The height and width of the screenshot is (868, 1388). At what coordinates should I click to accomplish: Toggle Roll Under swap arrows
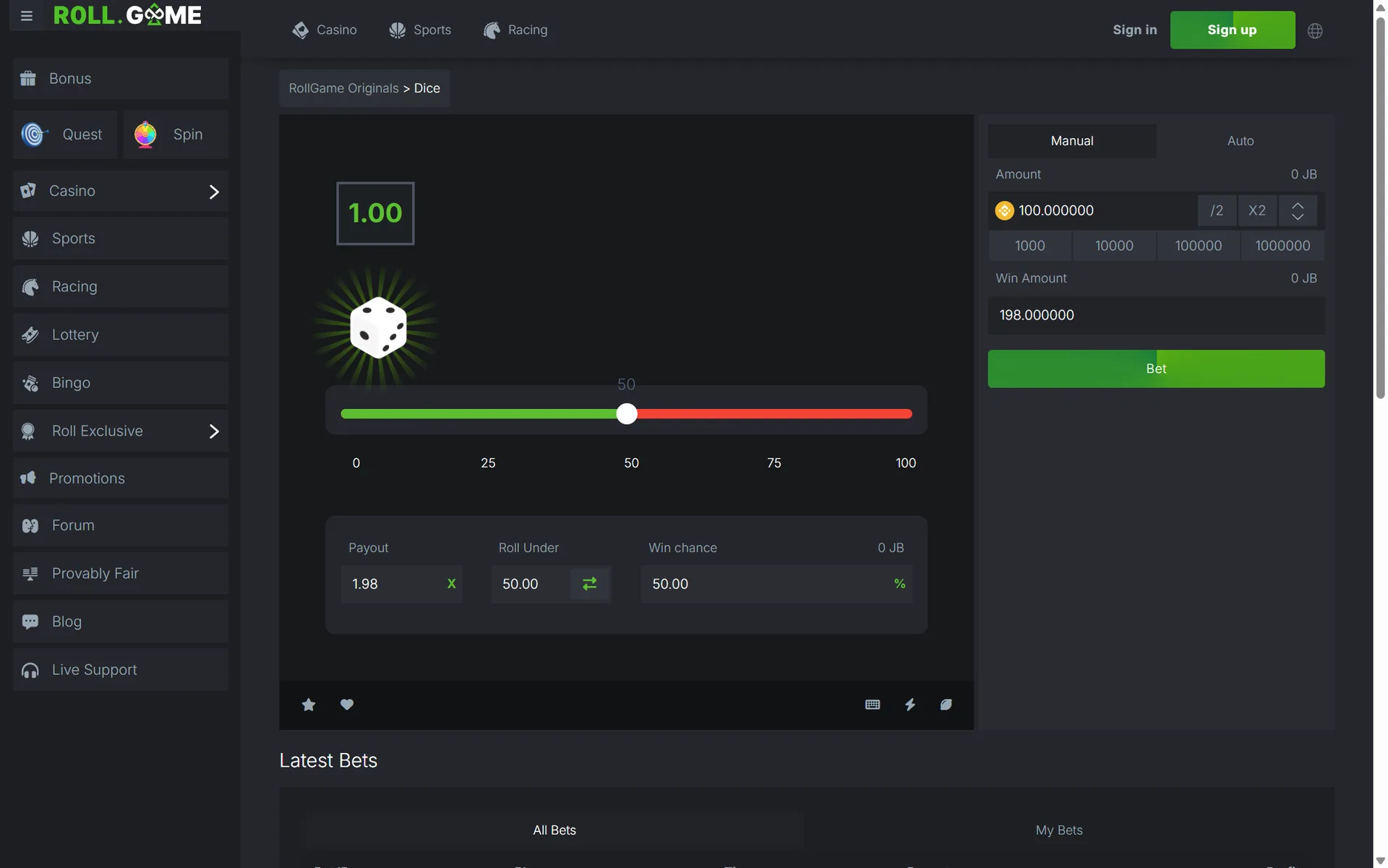590,584
